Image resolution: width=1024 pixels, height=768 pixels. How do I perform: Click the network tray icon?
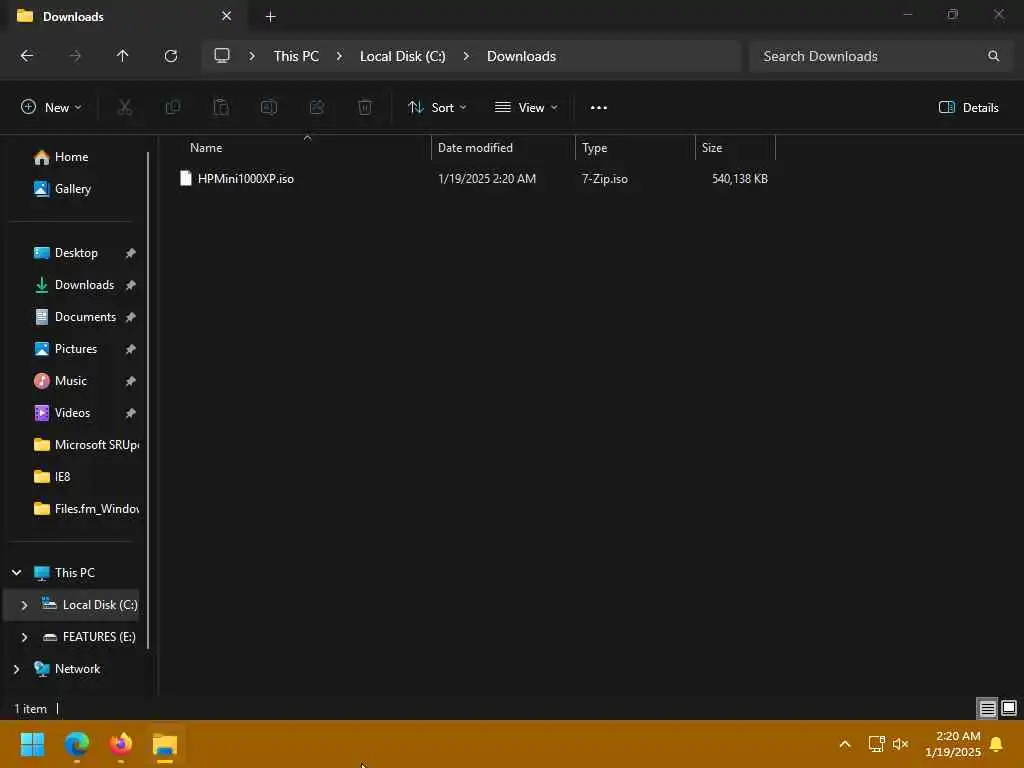[876, 744]
